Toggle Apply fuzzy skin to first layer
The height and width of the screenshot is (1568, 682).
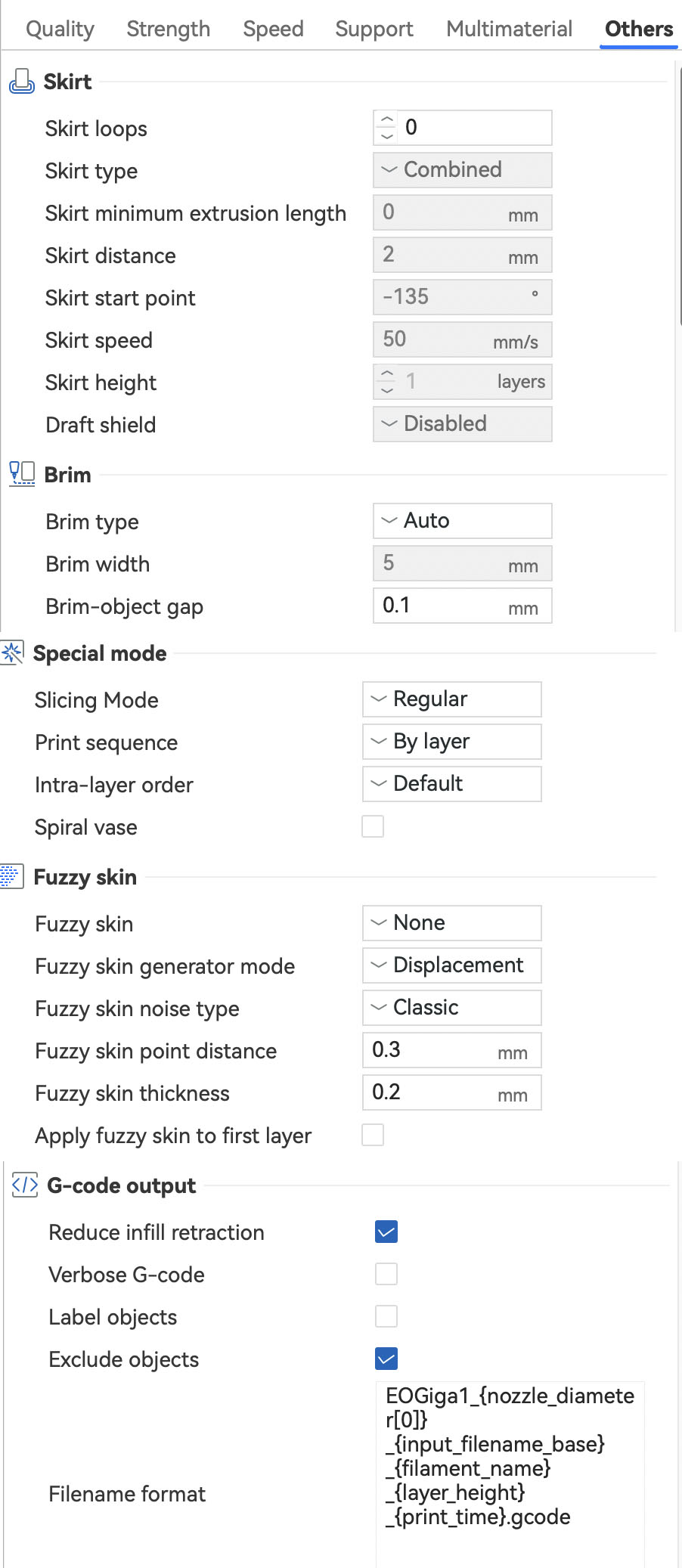point(373,1135)
